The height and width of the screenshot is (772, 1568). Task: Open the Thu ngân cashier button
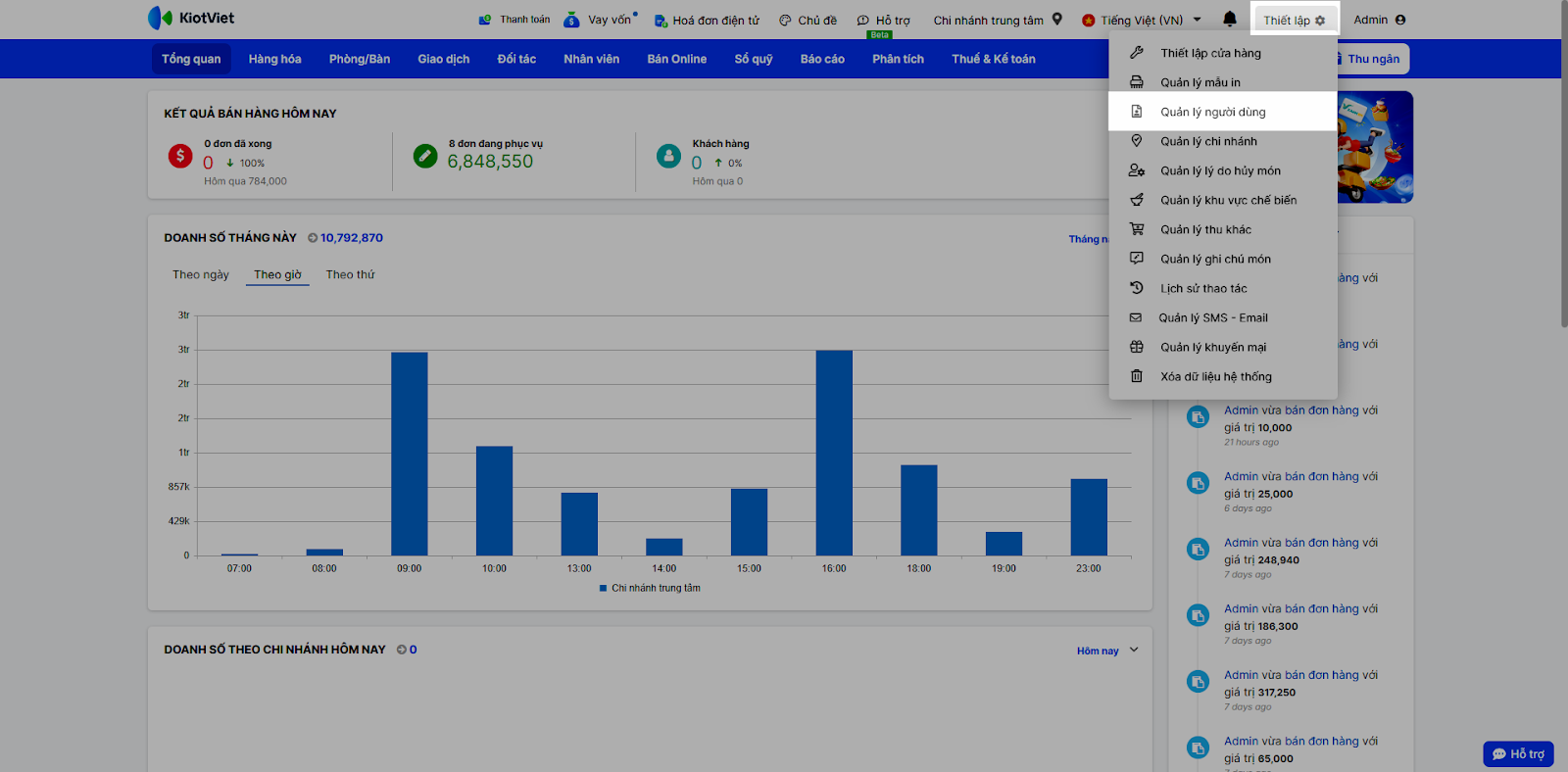click(1372, 59)
